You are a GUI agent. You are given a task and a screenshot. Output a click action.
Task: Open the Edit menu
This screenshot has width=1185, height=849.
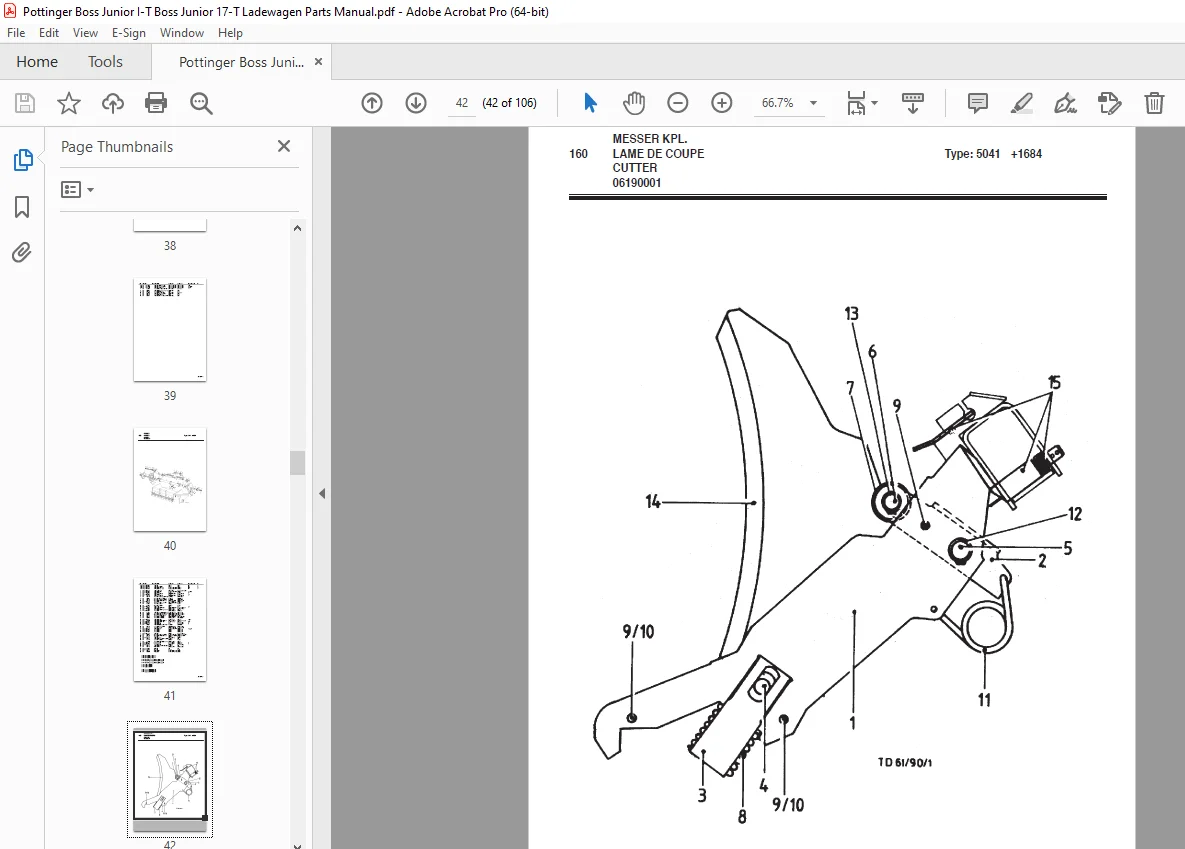[49, 33]
